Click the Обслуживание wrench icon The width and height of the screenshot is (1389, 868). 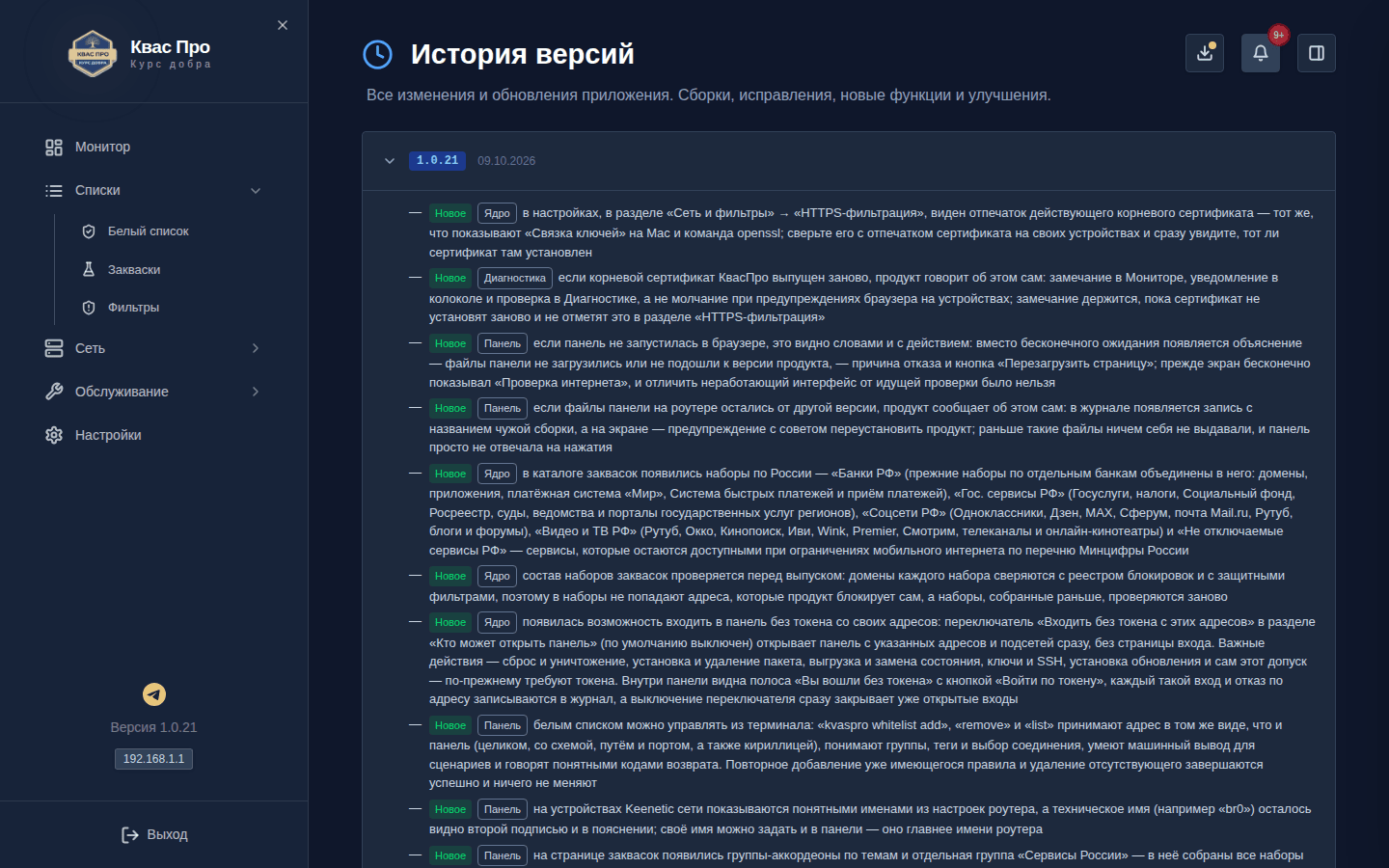click(54, 392)
